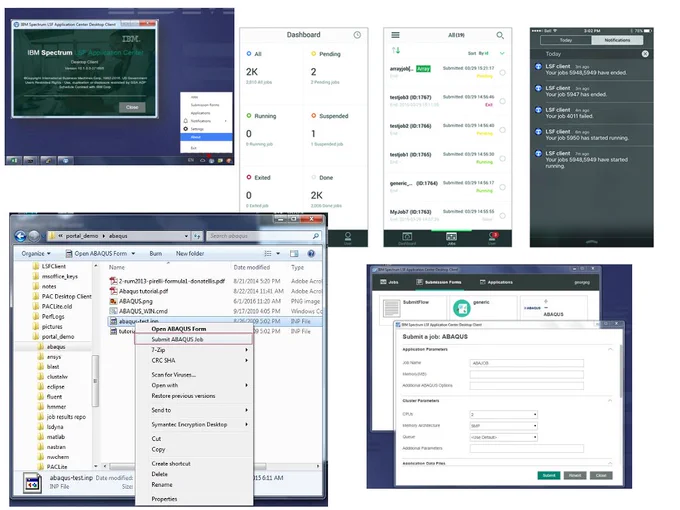Click the search magnifier in Explorer
Viewport: 680px width, 510px height.
316,236
